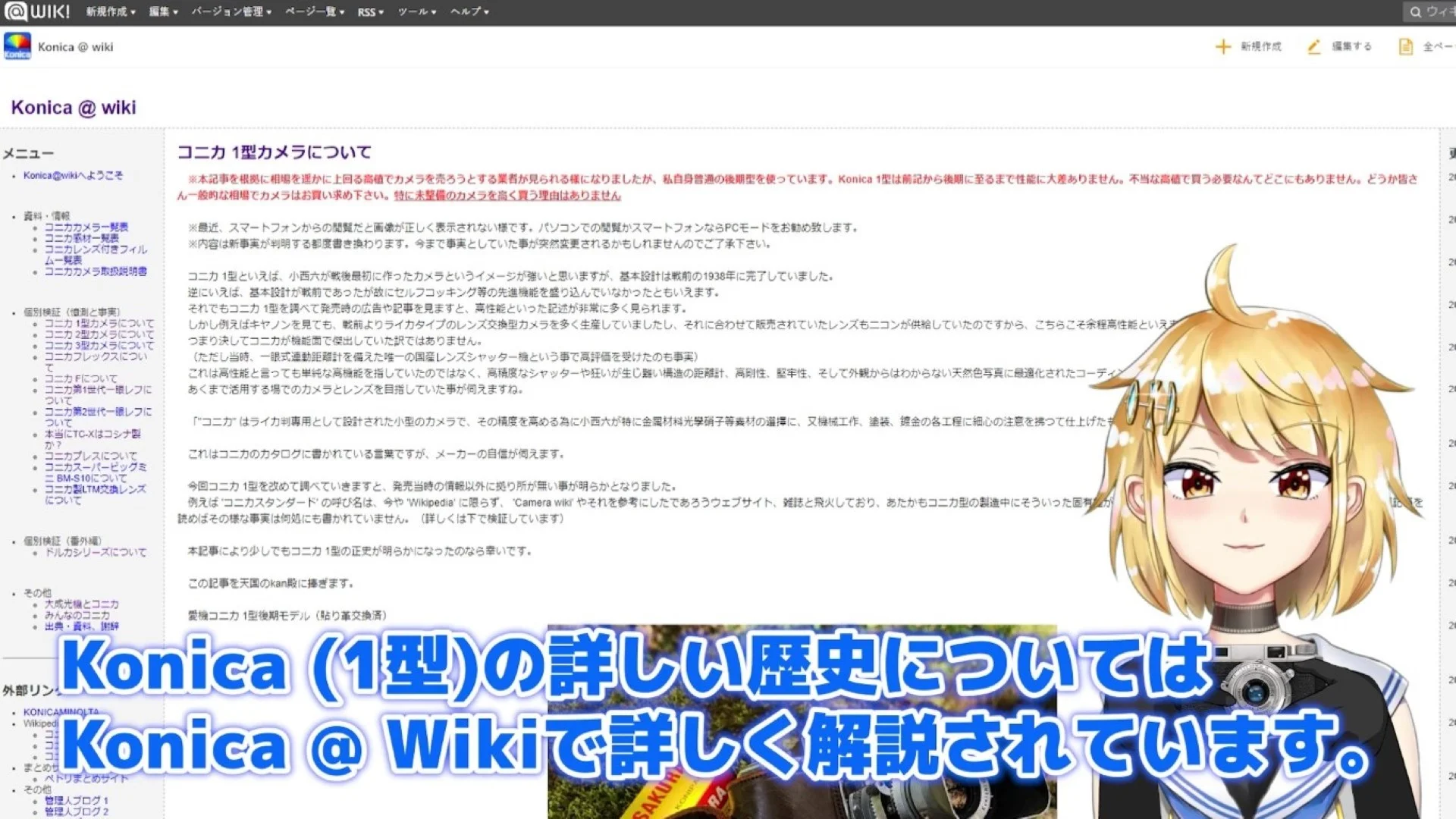Open the コニカカメラ取扱説明書 link
The image size is (1456, 819).
[96, 271]
